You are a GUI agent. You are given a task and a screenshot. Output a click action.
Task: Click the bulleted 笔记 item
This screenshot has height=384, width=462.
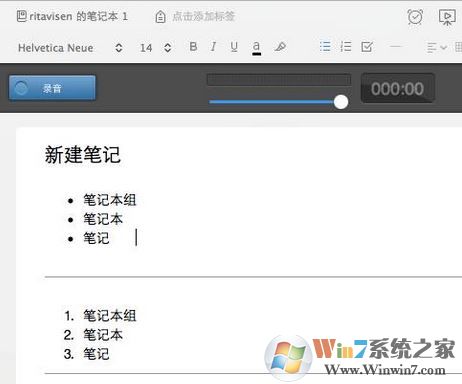tap(96, 238)
